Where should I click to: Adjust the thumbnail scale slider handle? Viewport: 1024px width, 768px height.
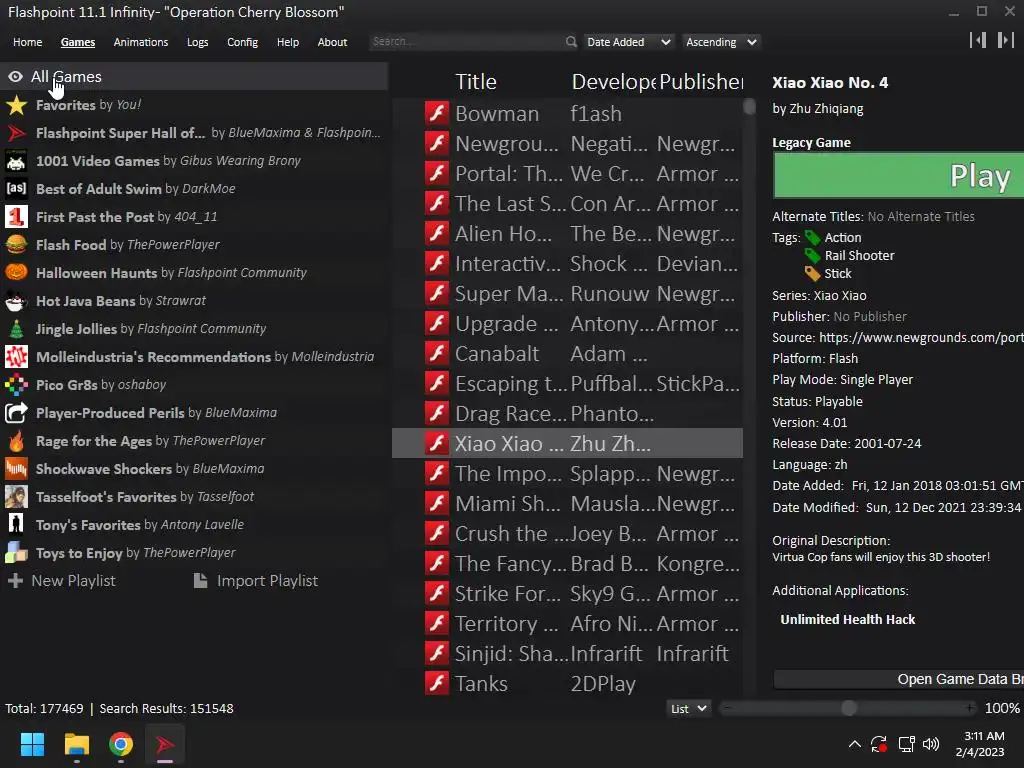[x=848, y=708]
